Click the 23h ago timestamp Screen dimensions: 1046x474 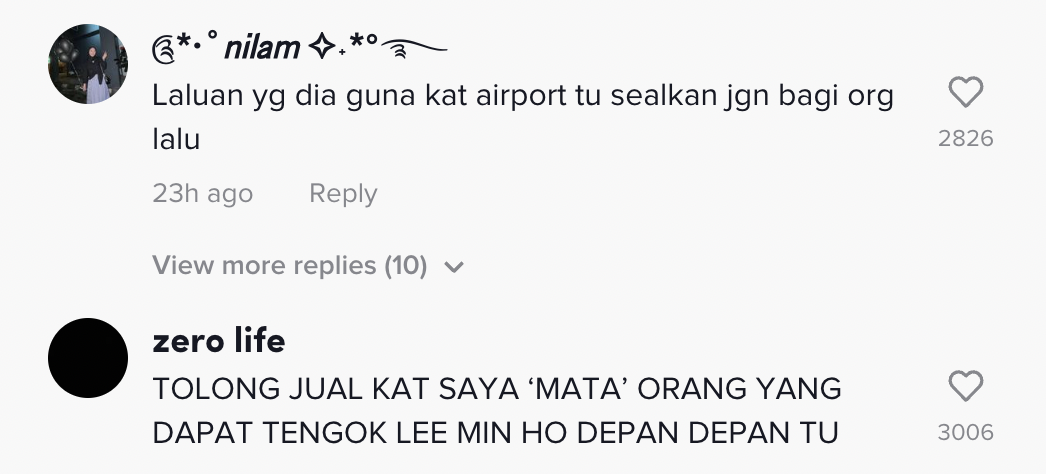203,193
